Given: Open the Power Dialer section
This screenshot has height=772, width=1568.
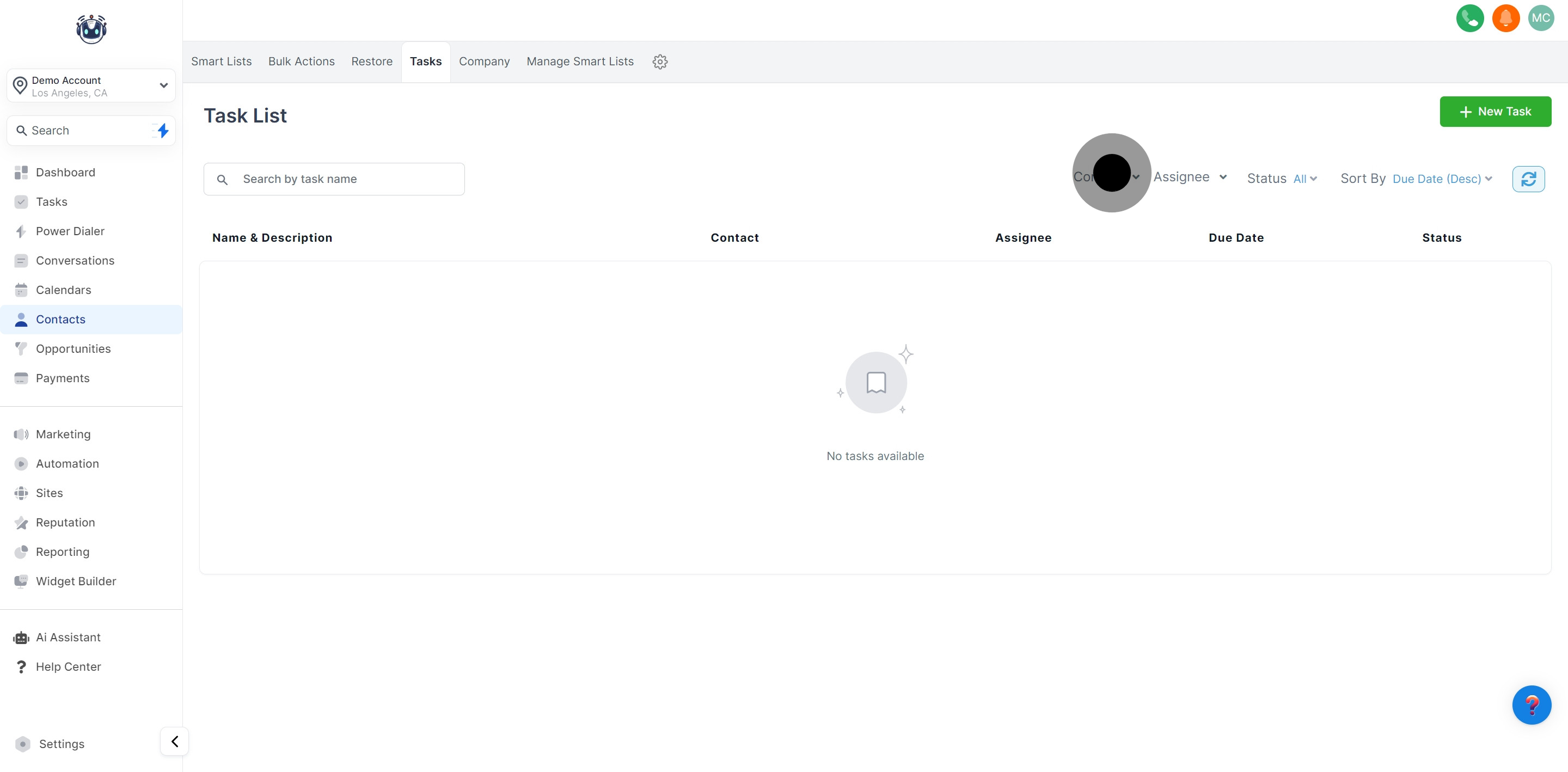Looking at the screenshot, I should 69,231.
